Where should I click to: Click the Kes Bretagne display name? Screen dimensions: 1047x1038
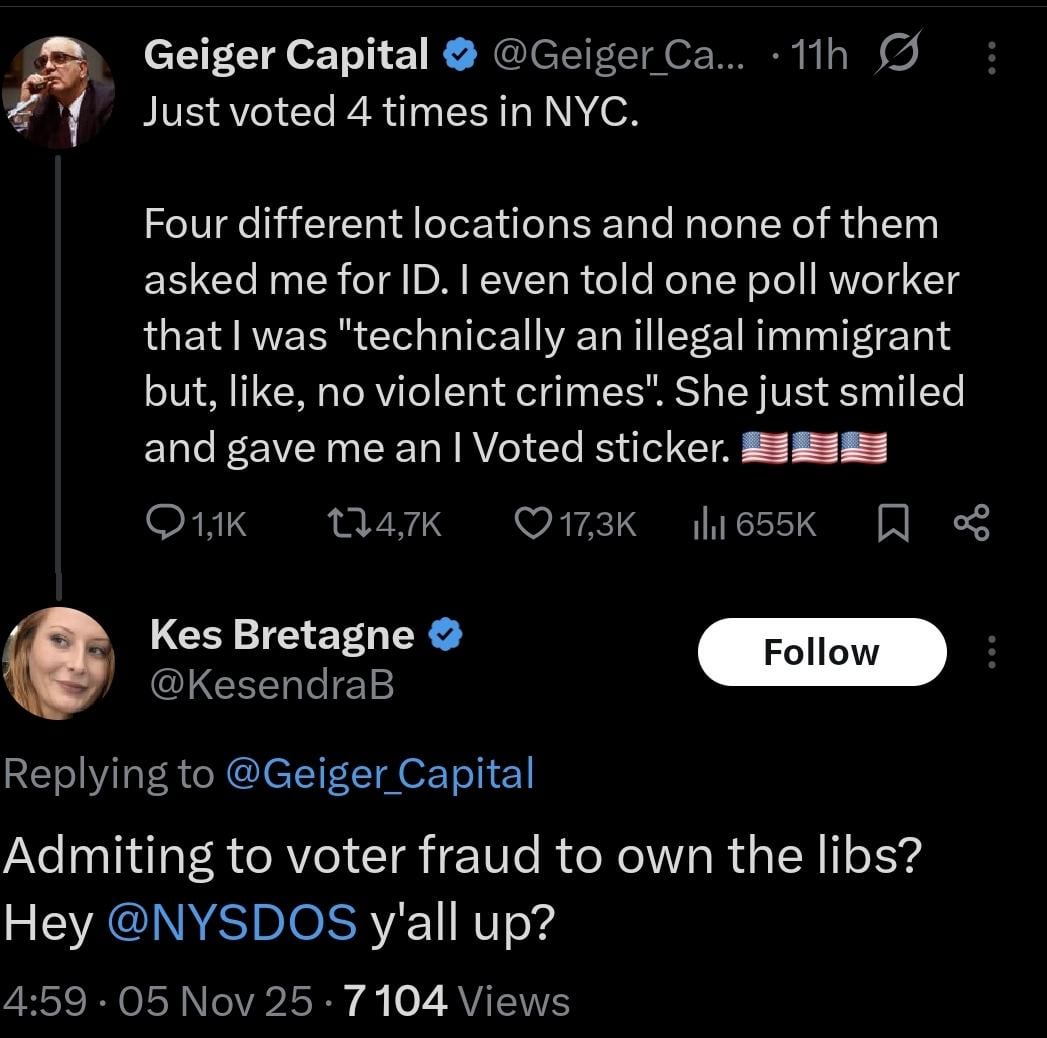pyautogui.click(x=282, y=634)
